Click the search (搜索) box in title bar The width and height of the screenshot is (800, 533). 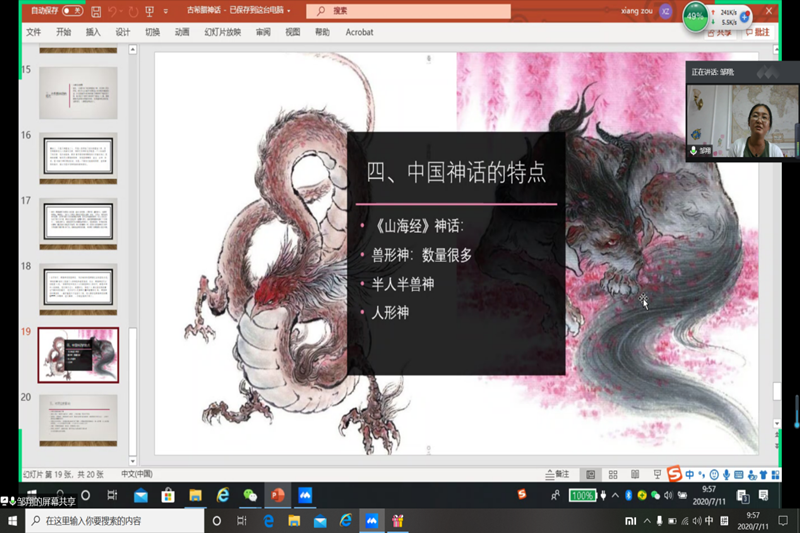pyautogui.click(x=410, y=11)
